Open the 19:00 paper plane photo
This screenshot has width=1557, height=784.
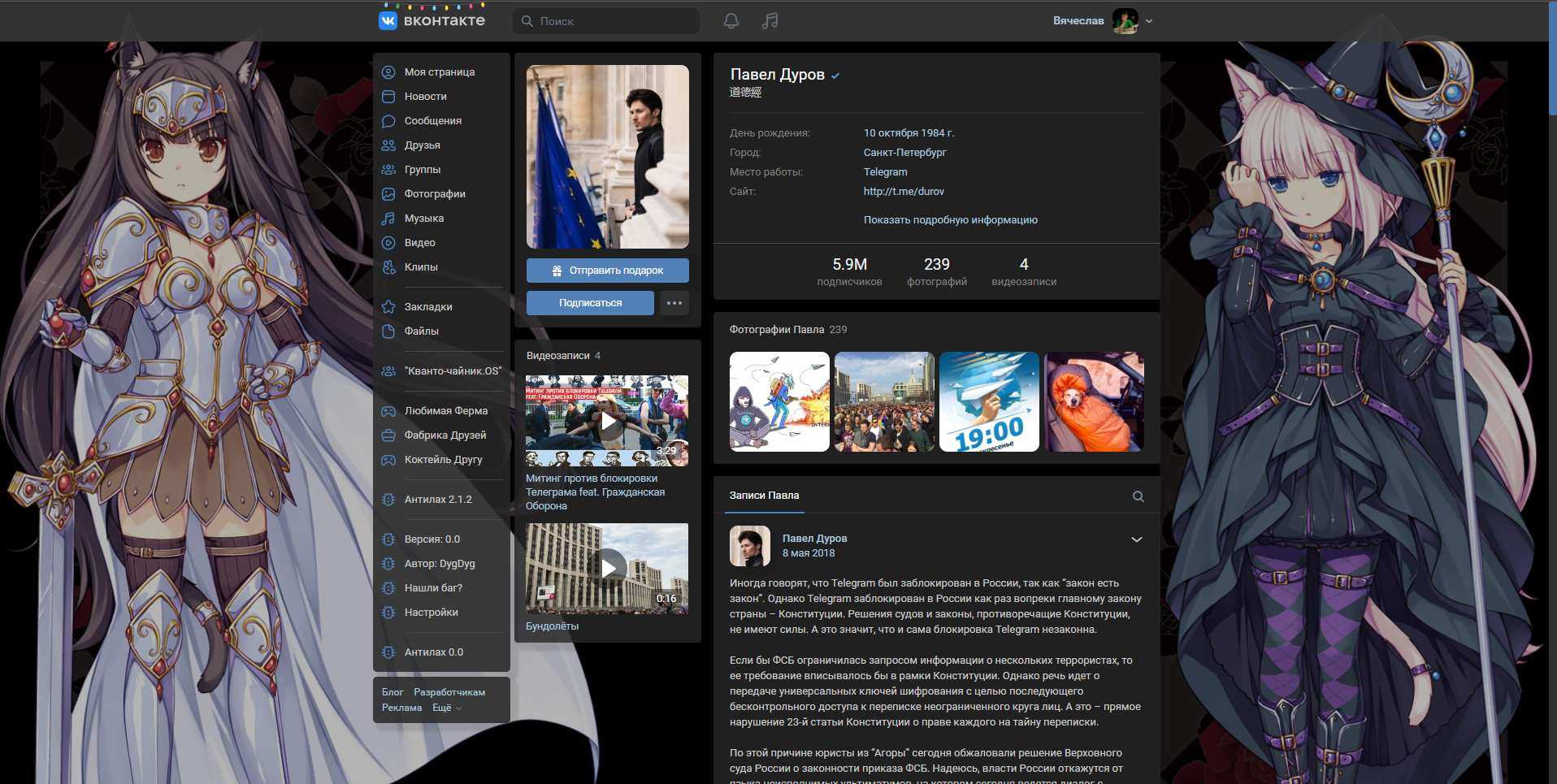tap(989, 401)
